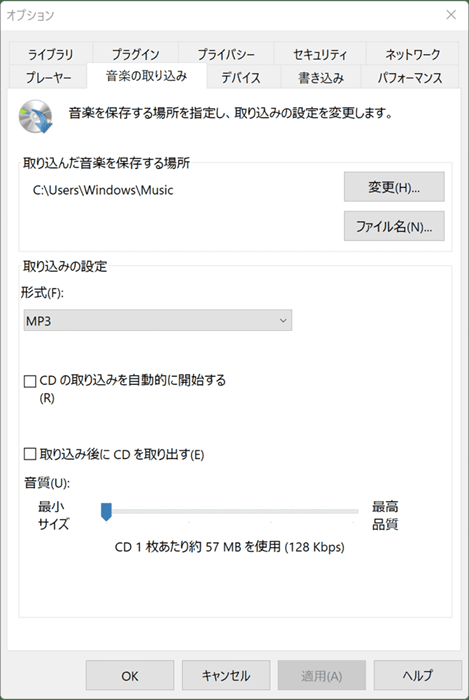
Task: Click the CD rip icon beside the description
Action: coord(35,117)
